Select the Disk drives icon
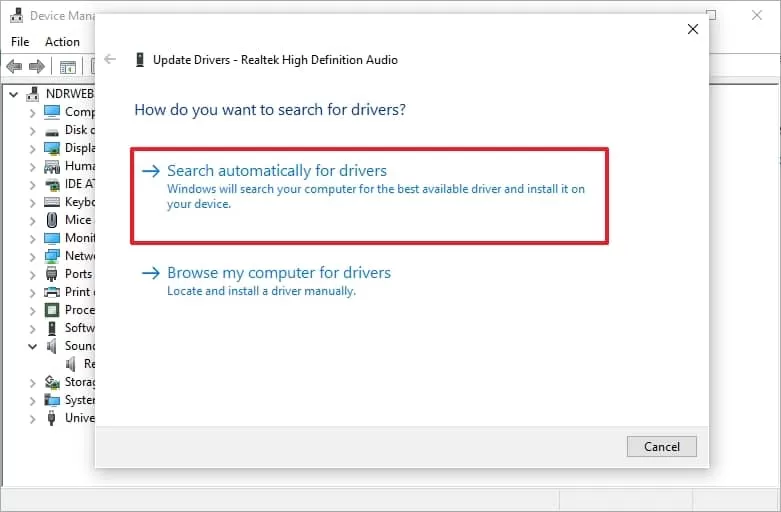Image resolution: width=781 pixels, height=512 pixels. pos(52,131)
